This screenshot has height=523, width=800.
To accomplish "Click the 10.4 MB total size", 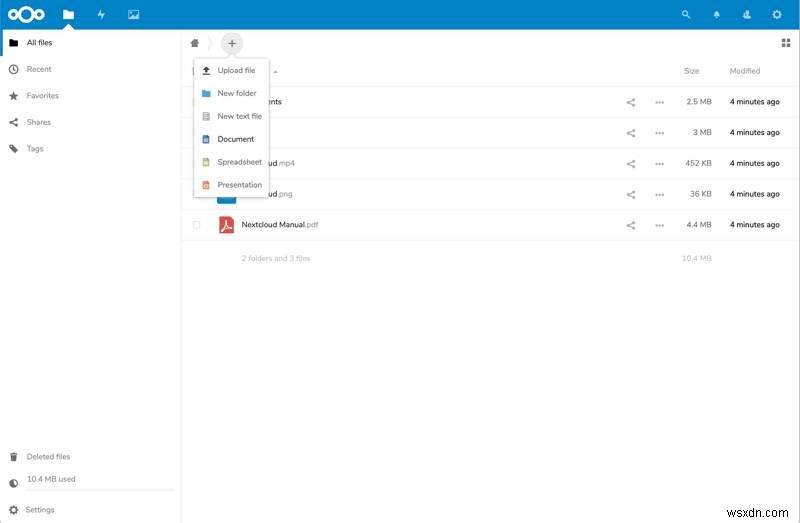I will point(696,258).
